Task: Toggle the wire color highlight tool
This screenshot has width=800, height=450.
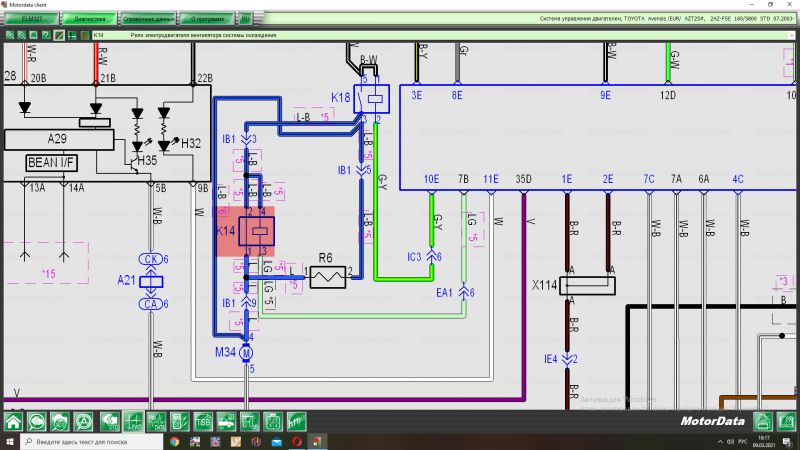Action: coord(60,35)
